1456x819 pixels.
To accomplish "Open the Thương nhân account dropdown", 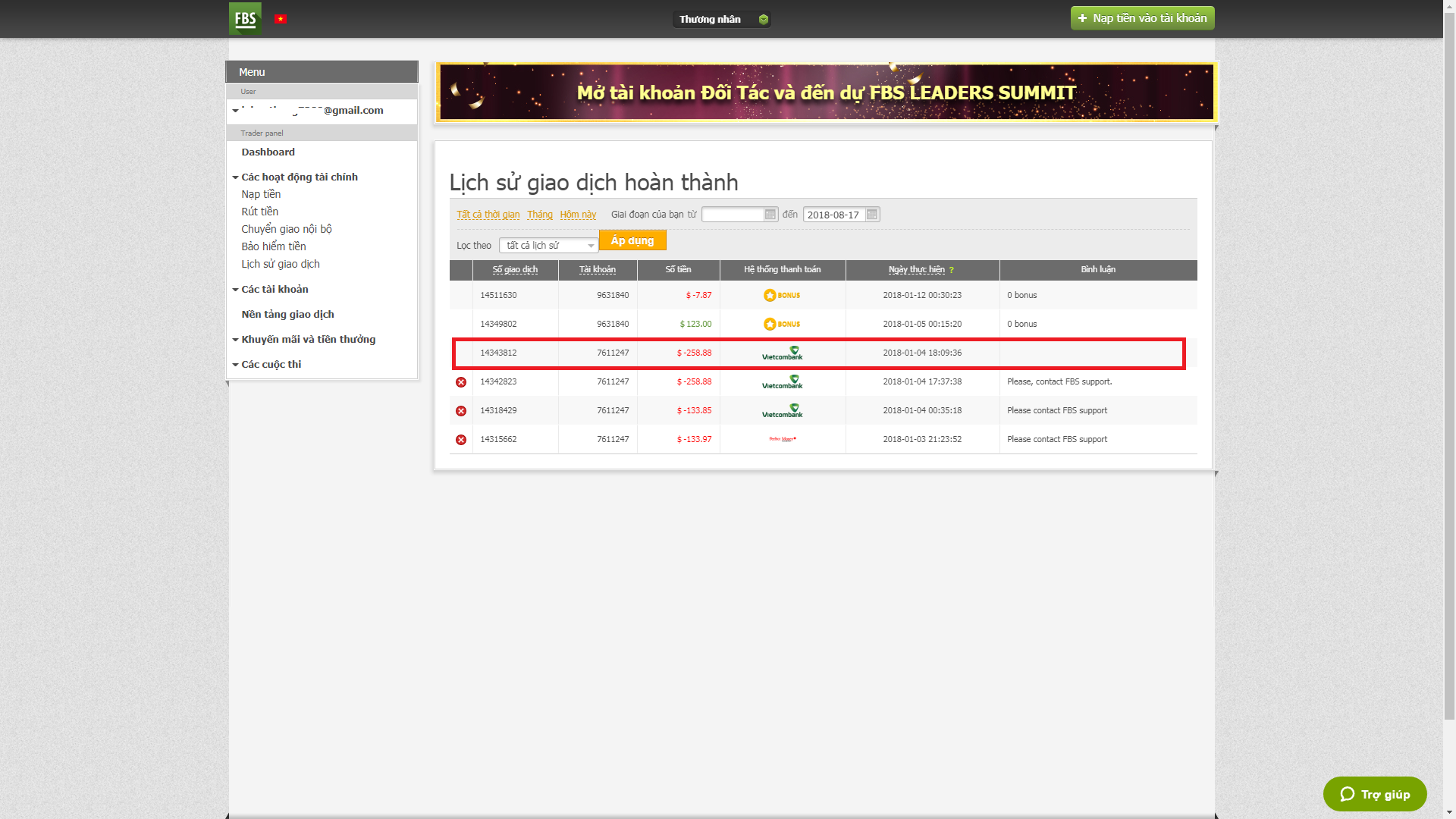I will (721, 19).
